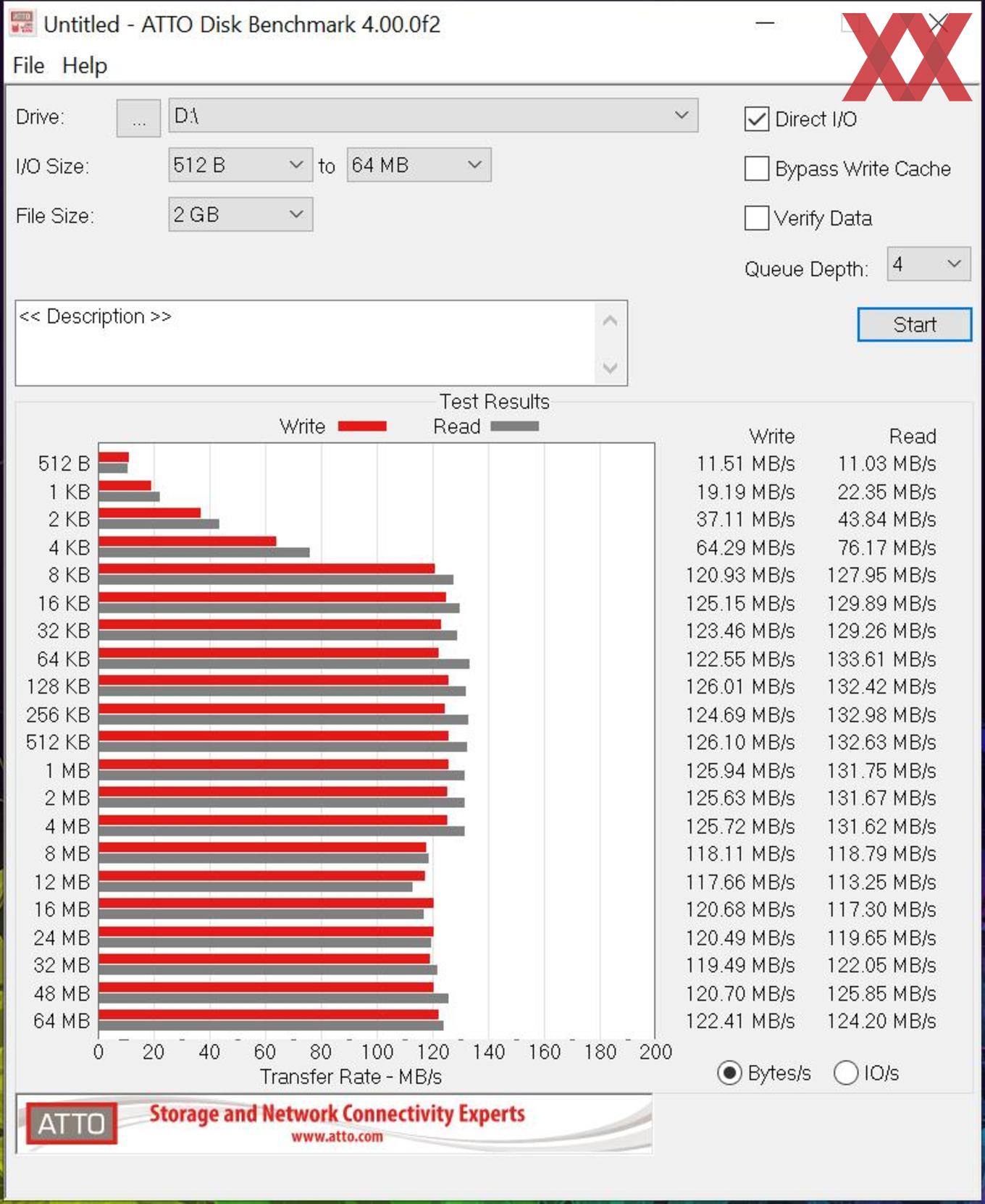The width and height of the screenshot is (985, 1204).
Task: Enable Bypass Write Cache checkbox
Action: pos(757,169)
